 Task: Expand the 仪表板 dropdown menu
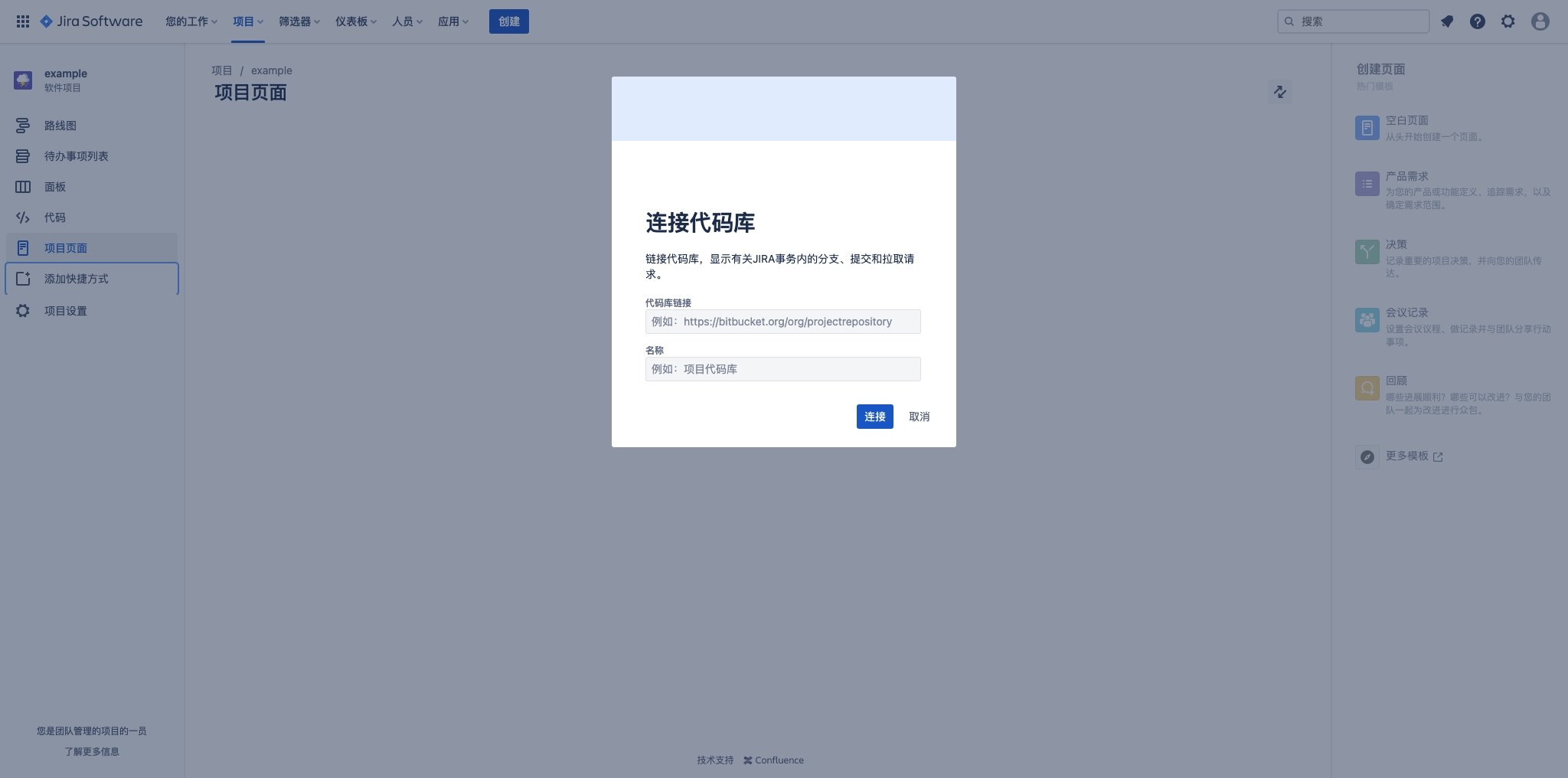[x=356, y=21]
